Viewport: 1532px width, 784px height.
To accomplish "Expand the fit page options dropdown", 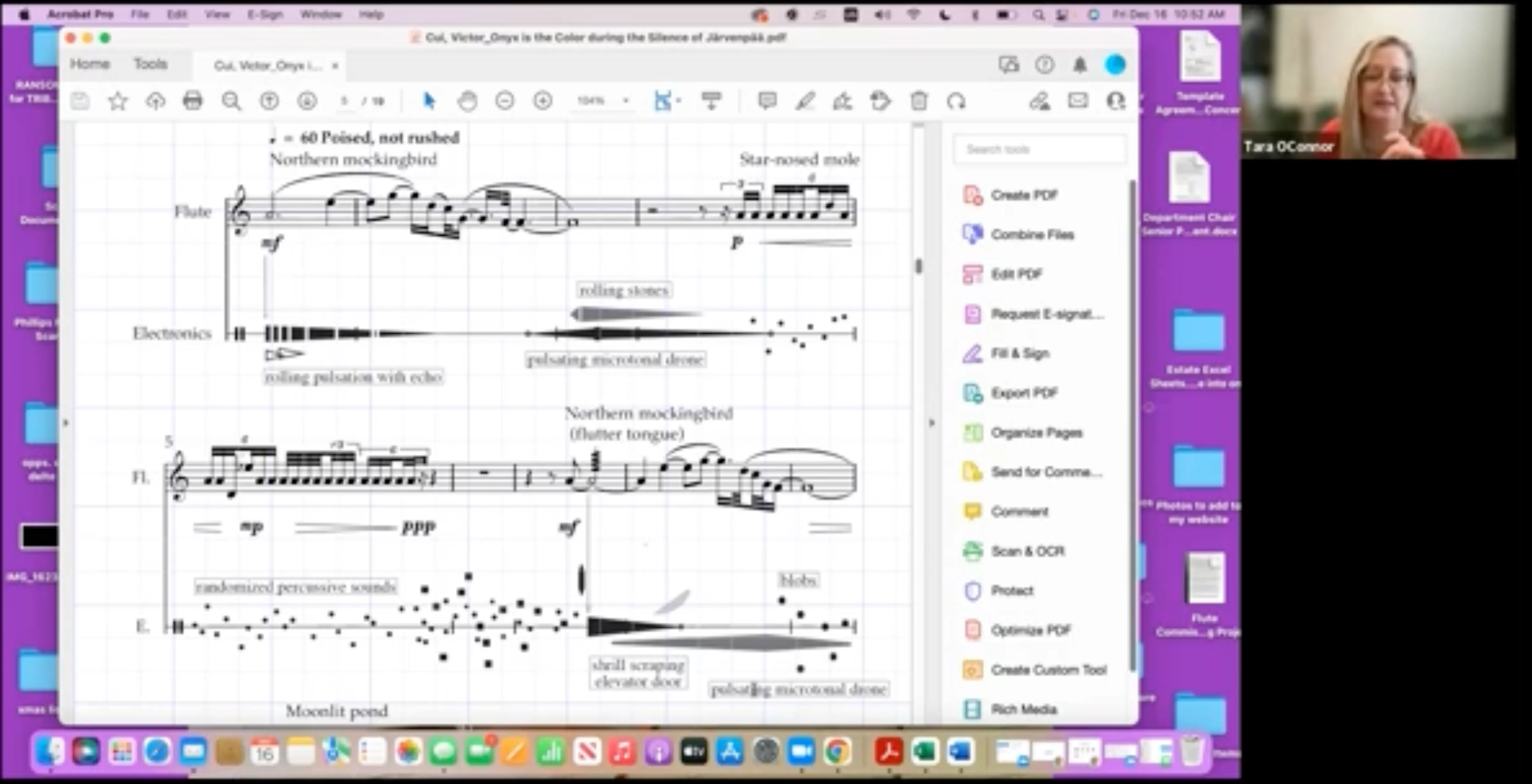I will (x=679, y=101).
